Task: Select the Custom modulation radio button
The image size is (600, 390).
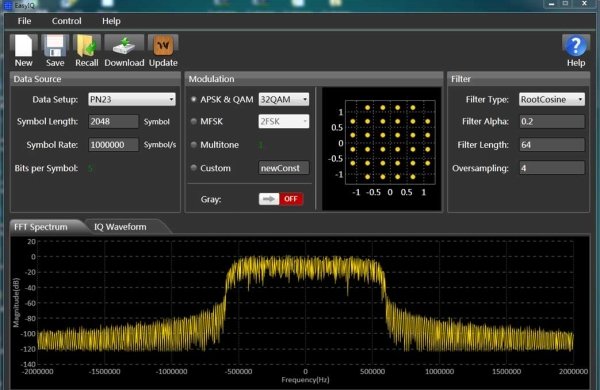Action: coord(194,168)
